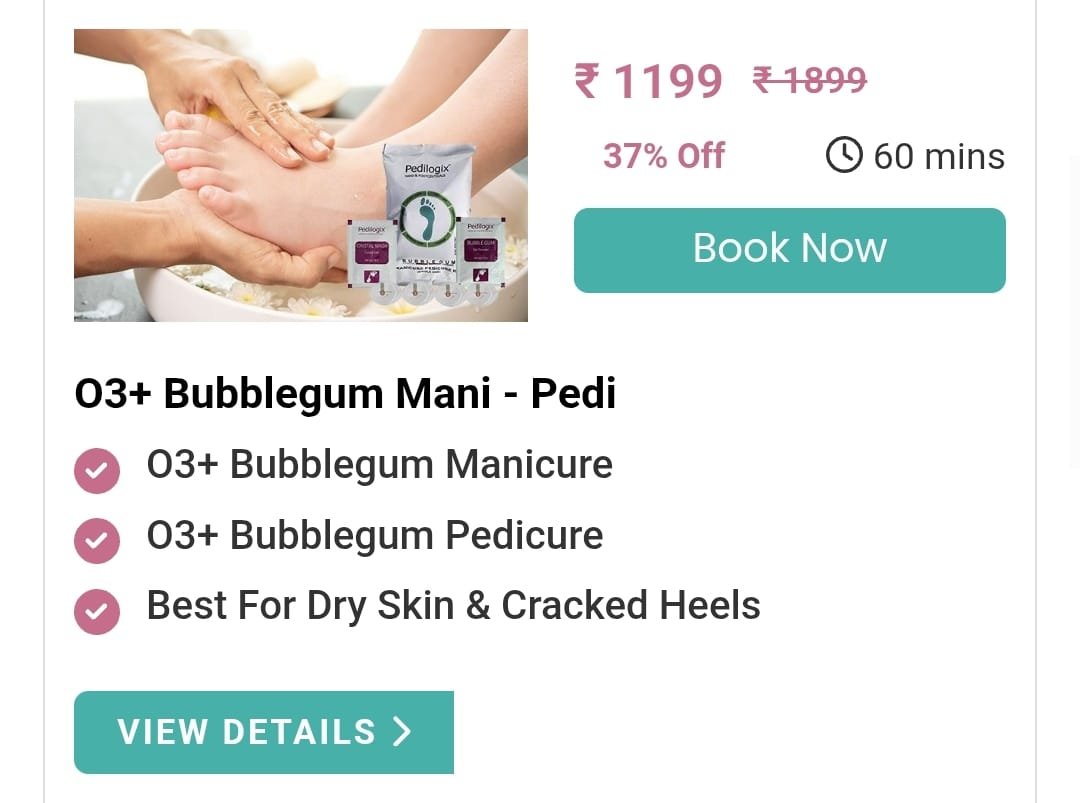Open the pedicure foot massage product image
The height and width of the screenshot is (803, 1080).
point(301,175)
